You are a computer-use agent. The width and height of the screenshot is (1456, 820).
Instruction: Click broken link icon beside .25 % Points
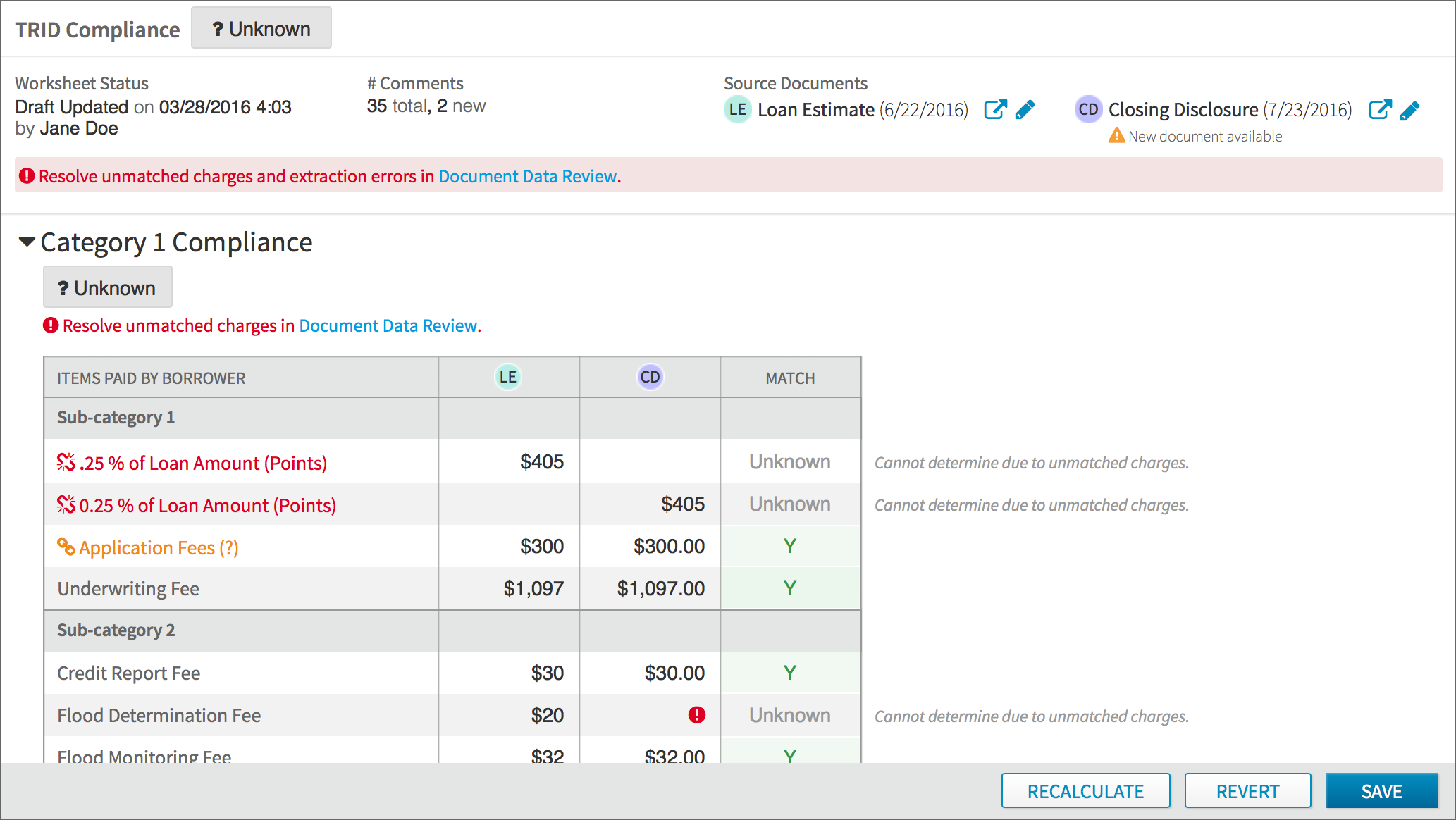point(66,462)
